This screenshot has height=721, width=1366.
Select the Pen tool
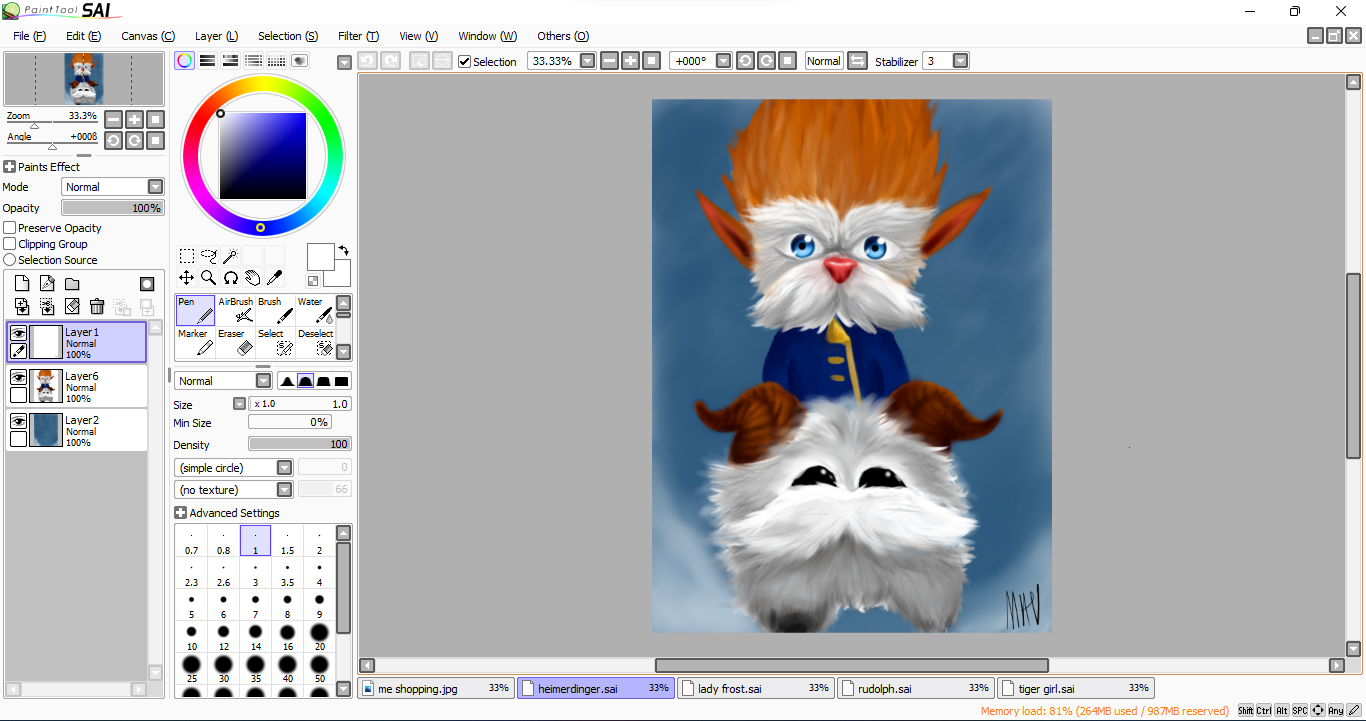pos(196,311)
